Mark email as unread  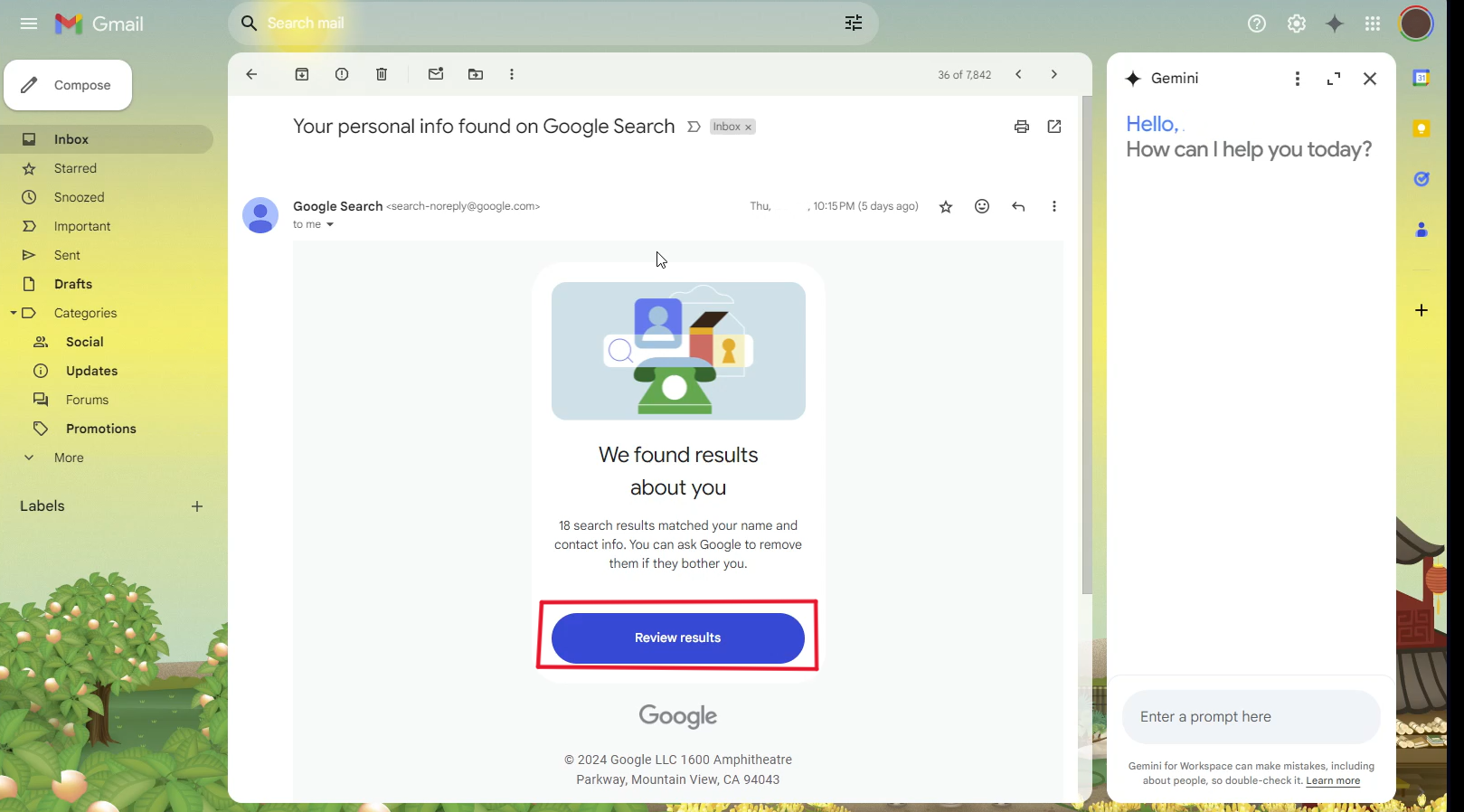pyautogui.click(x=436, y=74)
